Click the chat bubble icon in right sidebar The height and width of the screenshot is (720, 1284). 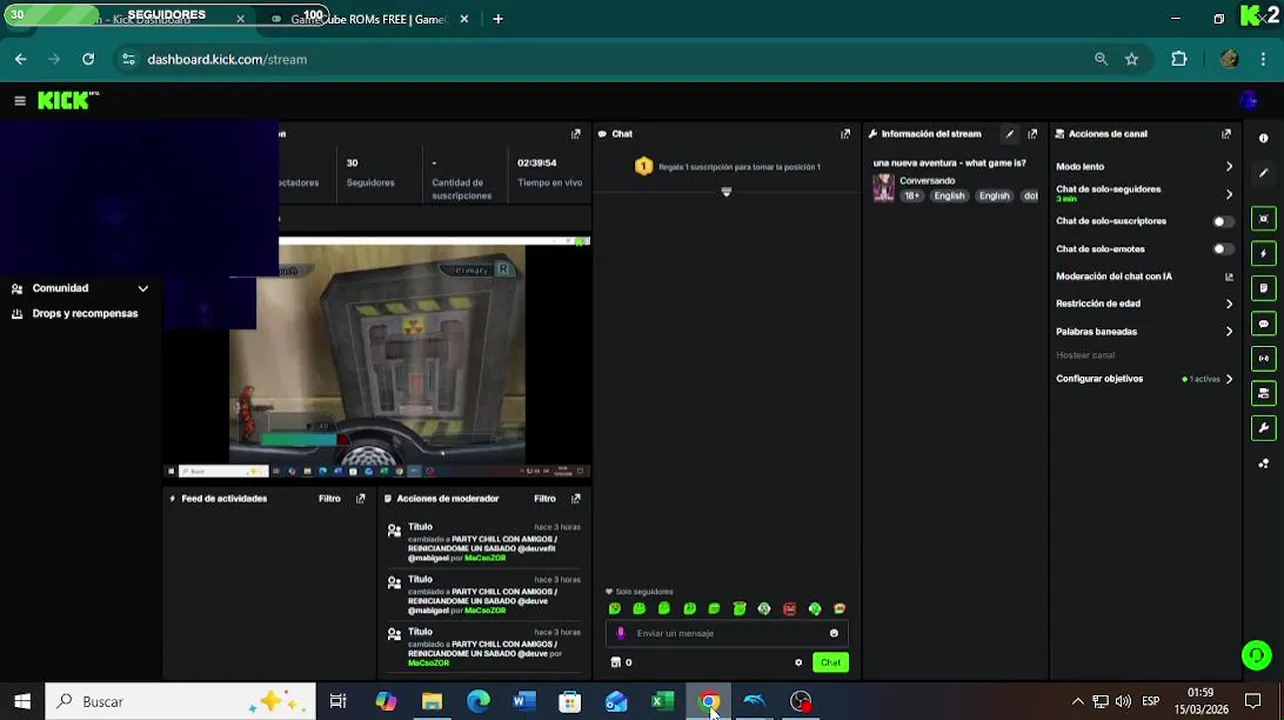point(1263,324)
